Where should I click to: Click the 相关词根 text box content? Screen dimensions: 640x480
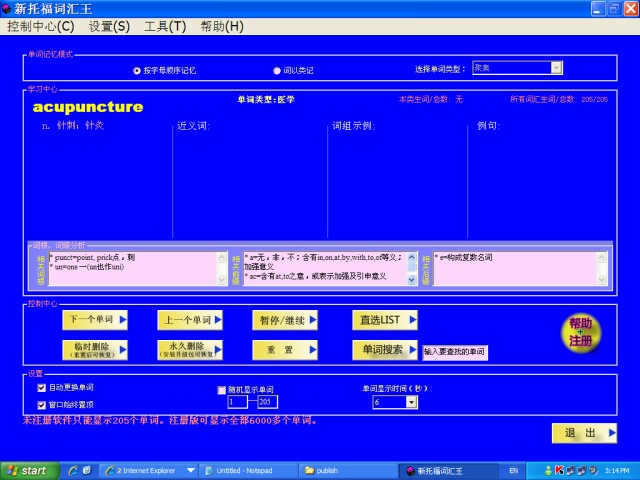coord(133,268)
